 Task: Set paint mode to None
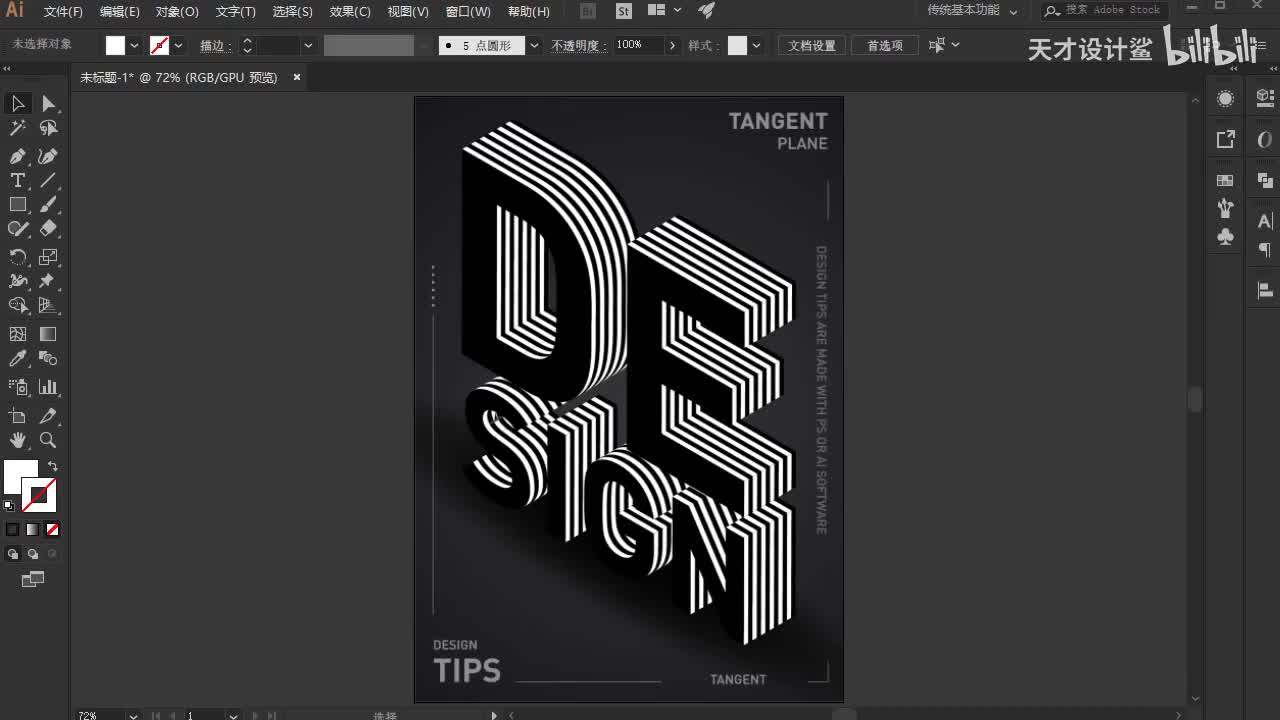(x=52, y=529)
